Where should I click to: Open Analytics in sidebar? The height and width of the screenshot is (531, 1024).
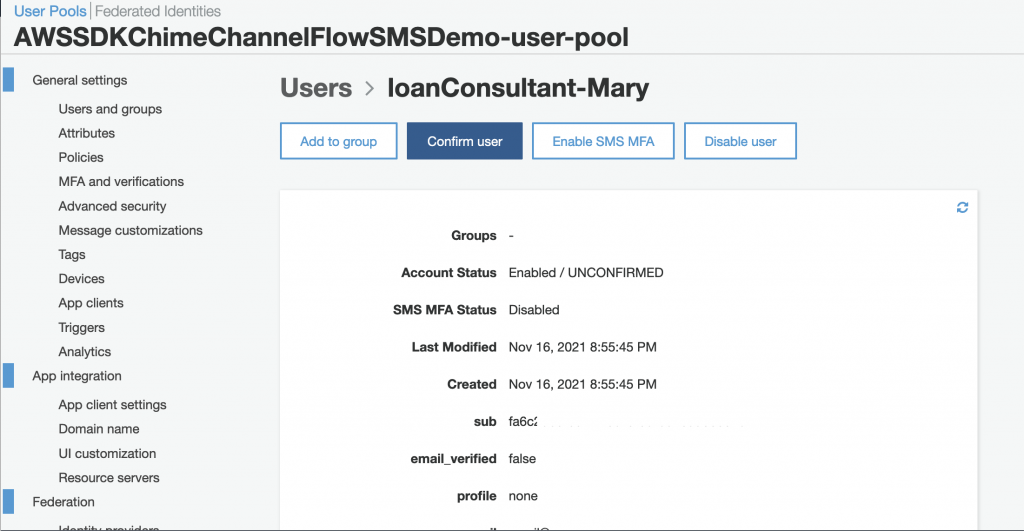coord(85,352)
